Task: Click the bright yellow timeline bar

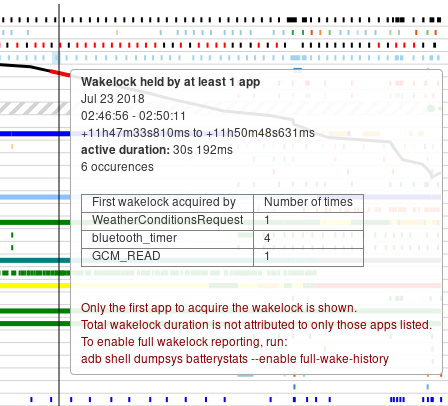Action: point(35,286)
